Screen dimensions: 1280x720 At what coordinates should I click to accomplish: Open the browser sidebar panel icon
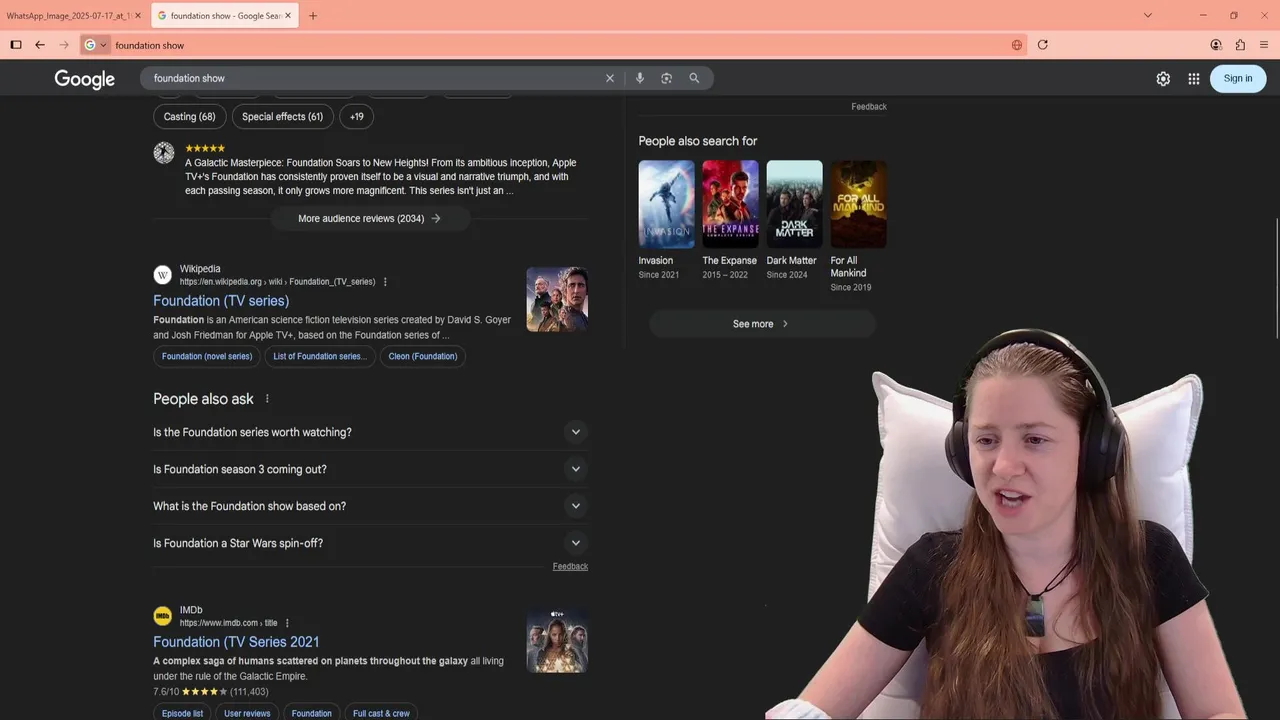[x=16, y=45]
